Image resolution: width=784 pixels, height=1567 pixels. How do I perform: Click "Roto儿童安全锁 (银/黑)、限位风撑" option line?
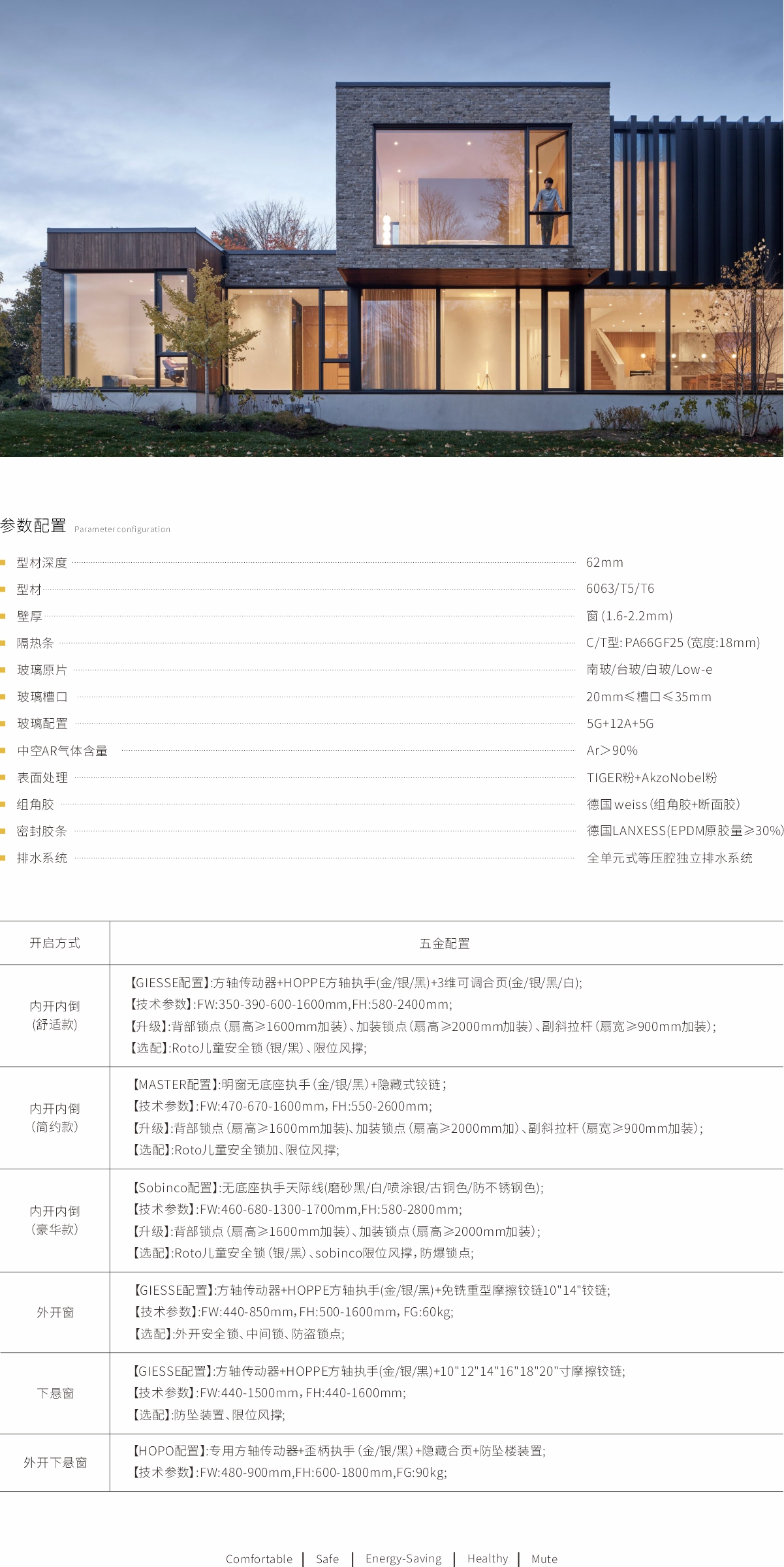[247, 1048]
